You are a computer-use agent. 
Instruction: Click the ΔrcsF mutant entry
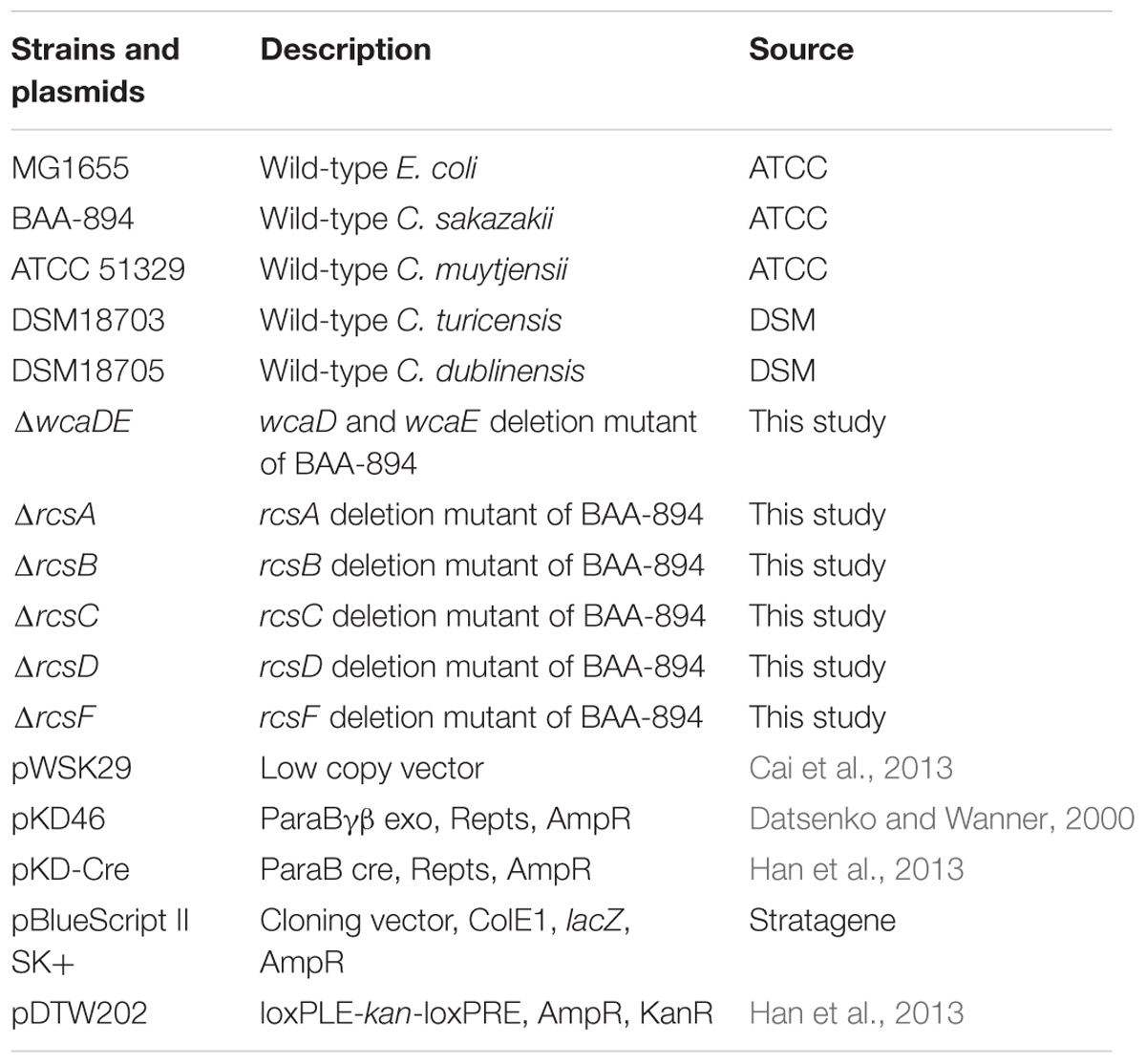(x=54, y=716)
